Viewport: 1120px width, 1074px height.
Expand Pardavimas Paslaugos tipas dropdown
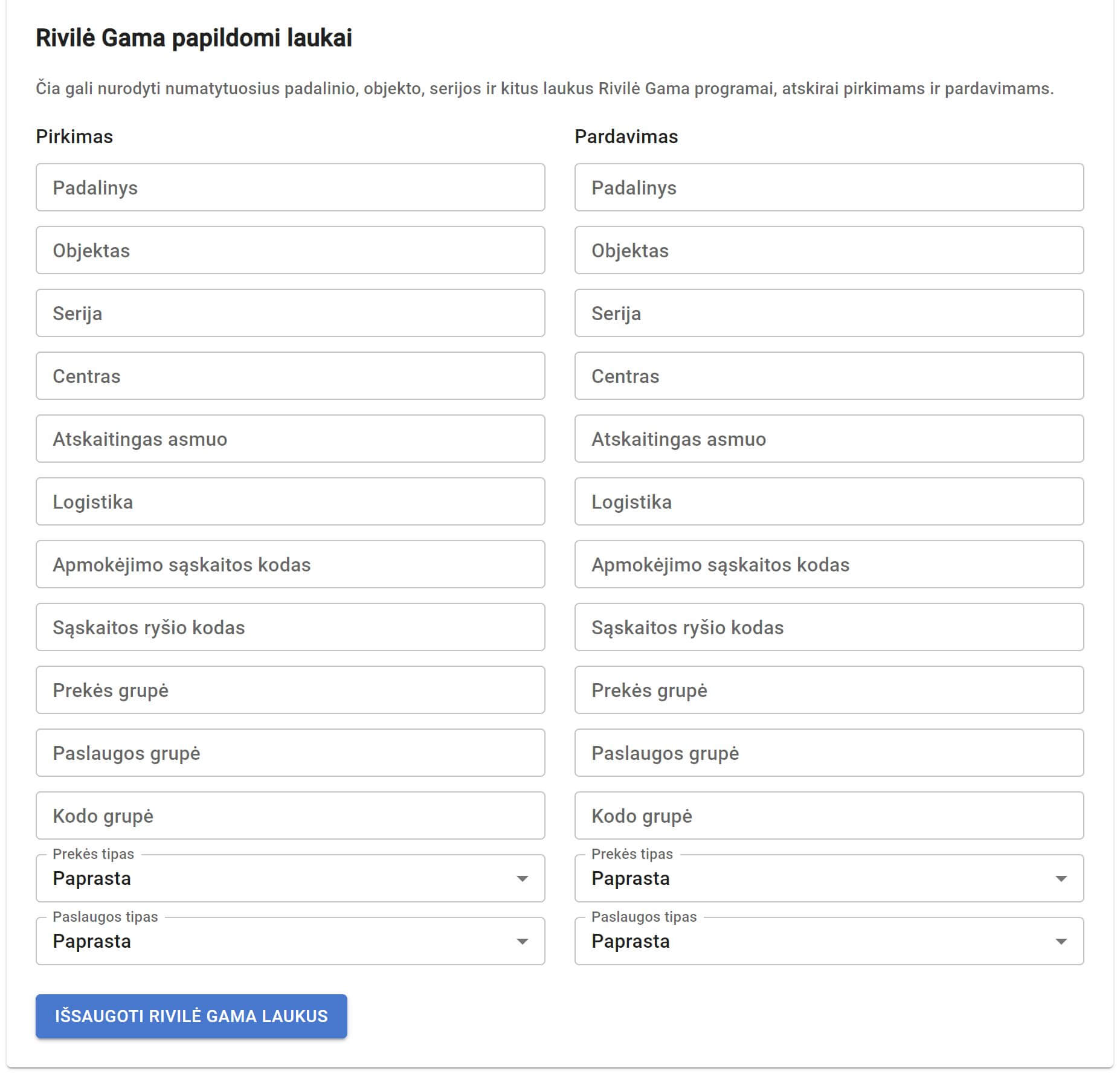829,941
